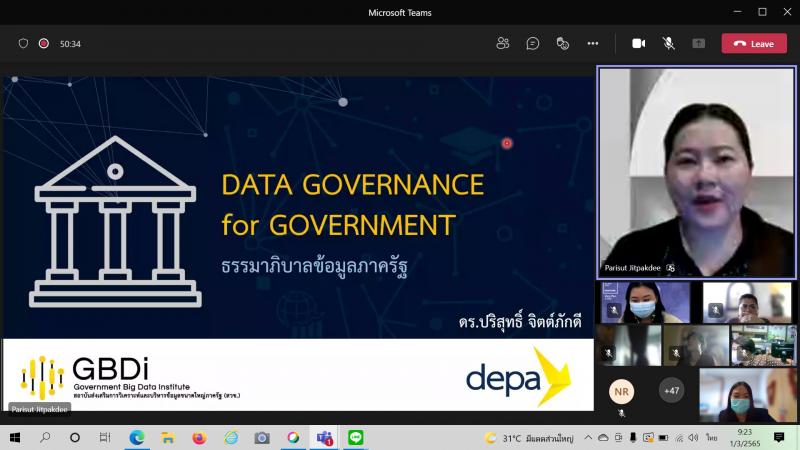Launch Microsoft Edge from the taskbar

137,438
